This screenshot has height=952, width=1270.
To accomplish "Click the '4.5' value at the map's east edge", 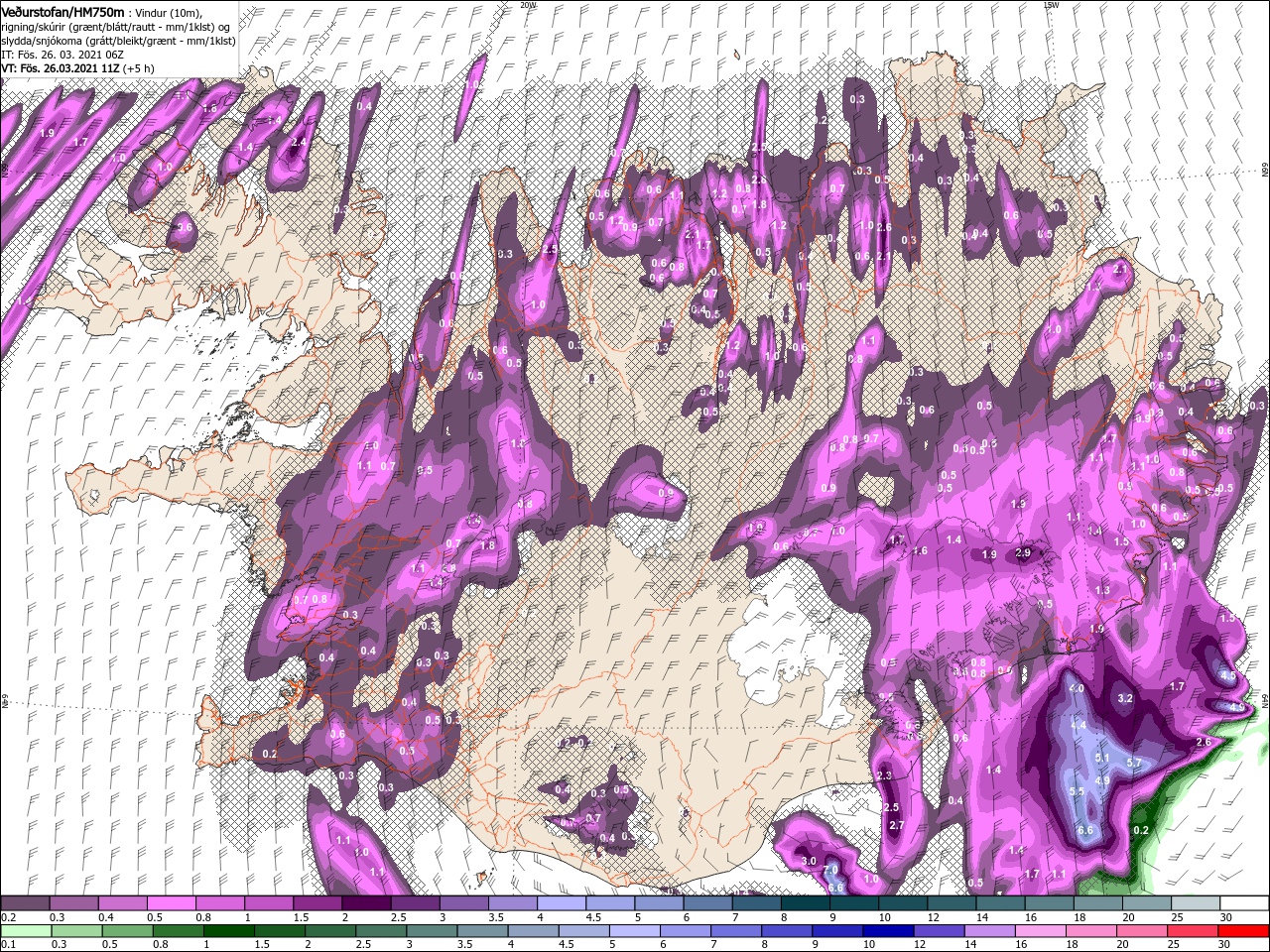I will [x=1227, y=675].
